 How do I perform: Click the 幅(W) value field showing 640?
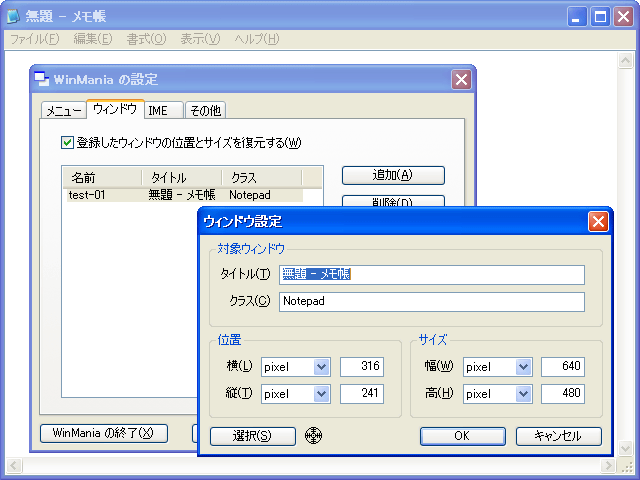[x=563, y=367]
